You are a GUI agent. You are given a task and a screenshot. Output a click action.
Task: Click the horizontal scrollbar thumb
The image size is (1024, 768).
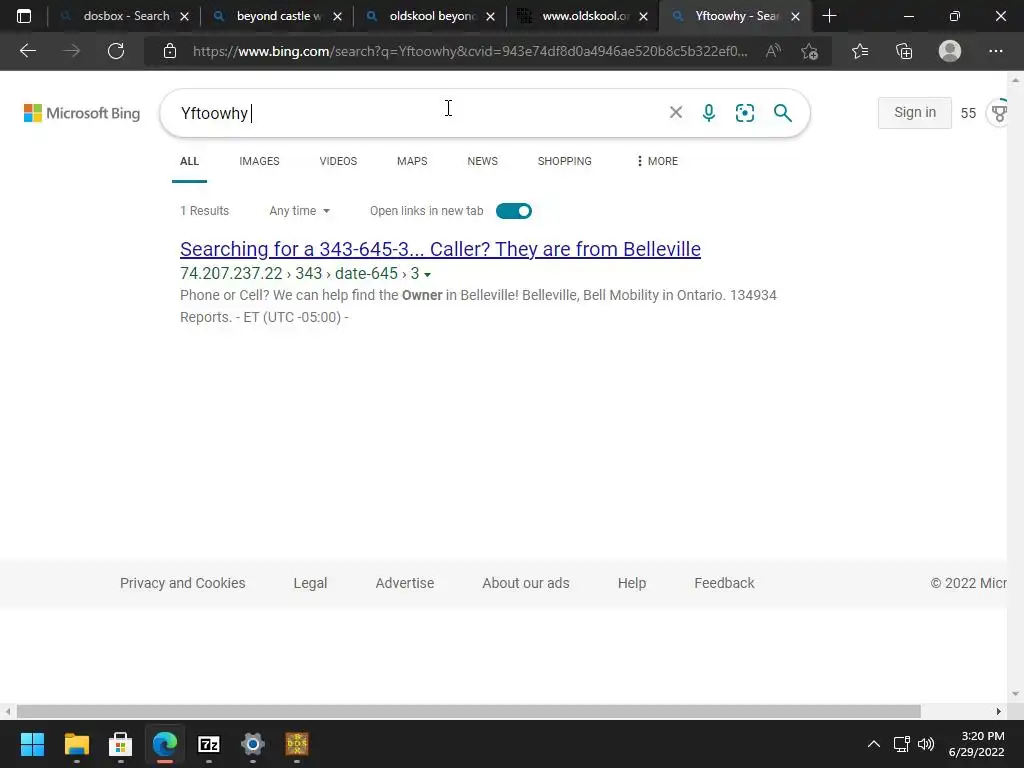point(468,711)
